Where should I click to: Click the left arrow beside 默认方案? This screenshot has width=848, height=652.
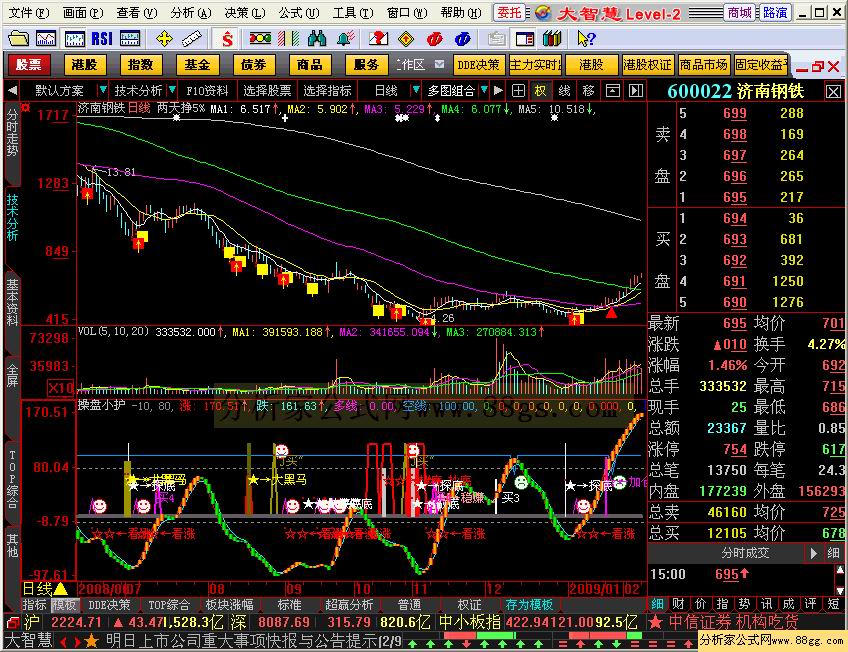[x=12, y=90]
